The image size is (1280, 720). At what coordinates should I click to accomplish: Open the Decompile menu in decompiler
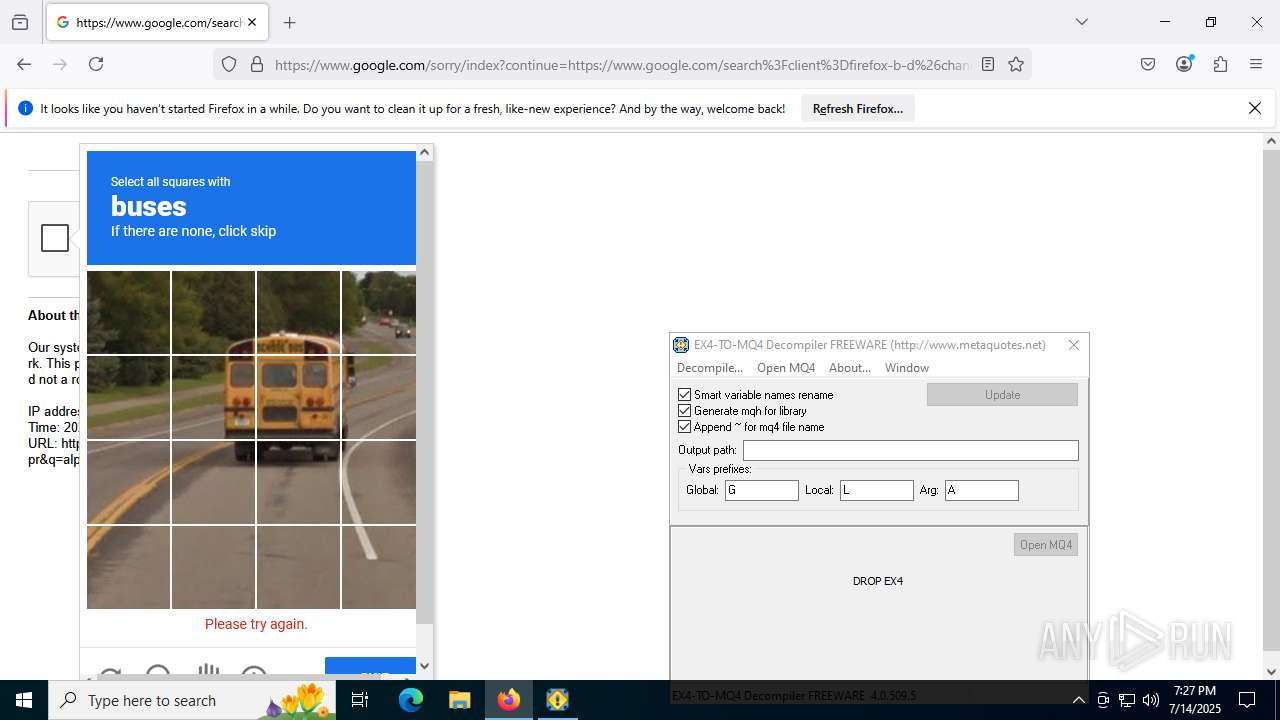(709, 368)
